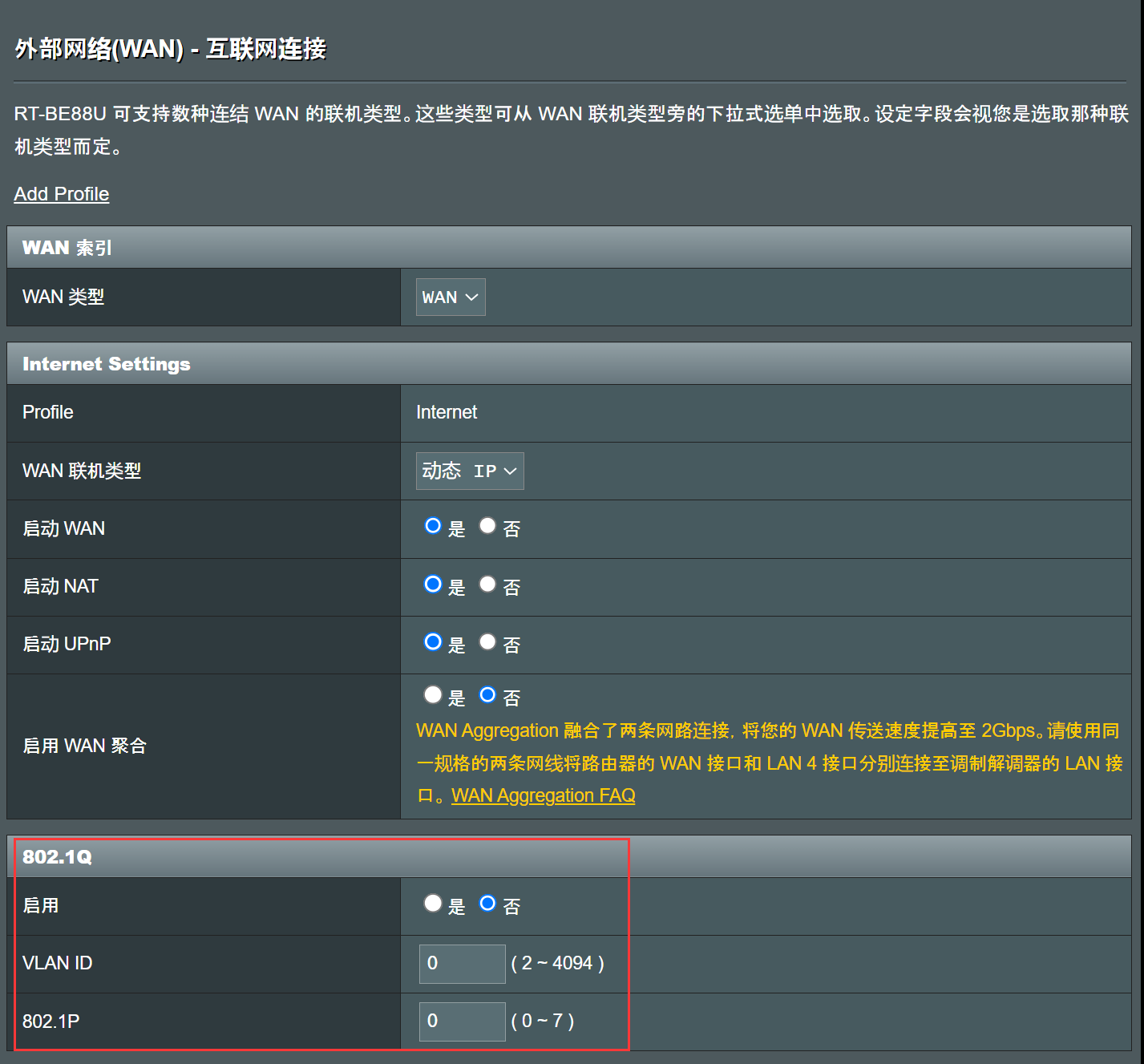Enable NAT by choosing 是
The height and width of the screenshot is (1064, 1144).
[433, 585]
